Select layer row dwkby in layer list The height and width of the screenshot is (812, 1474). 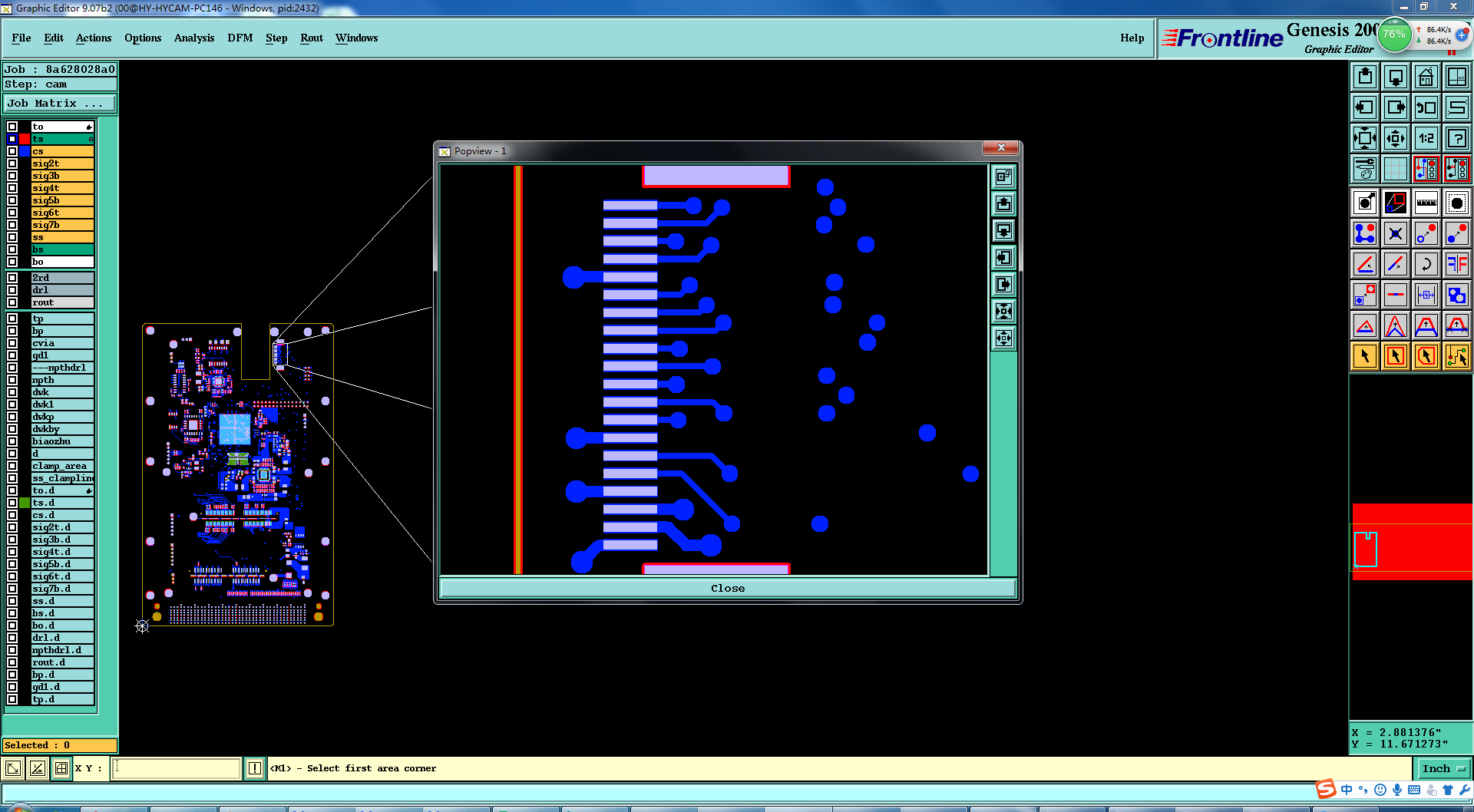click(62, 429)
